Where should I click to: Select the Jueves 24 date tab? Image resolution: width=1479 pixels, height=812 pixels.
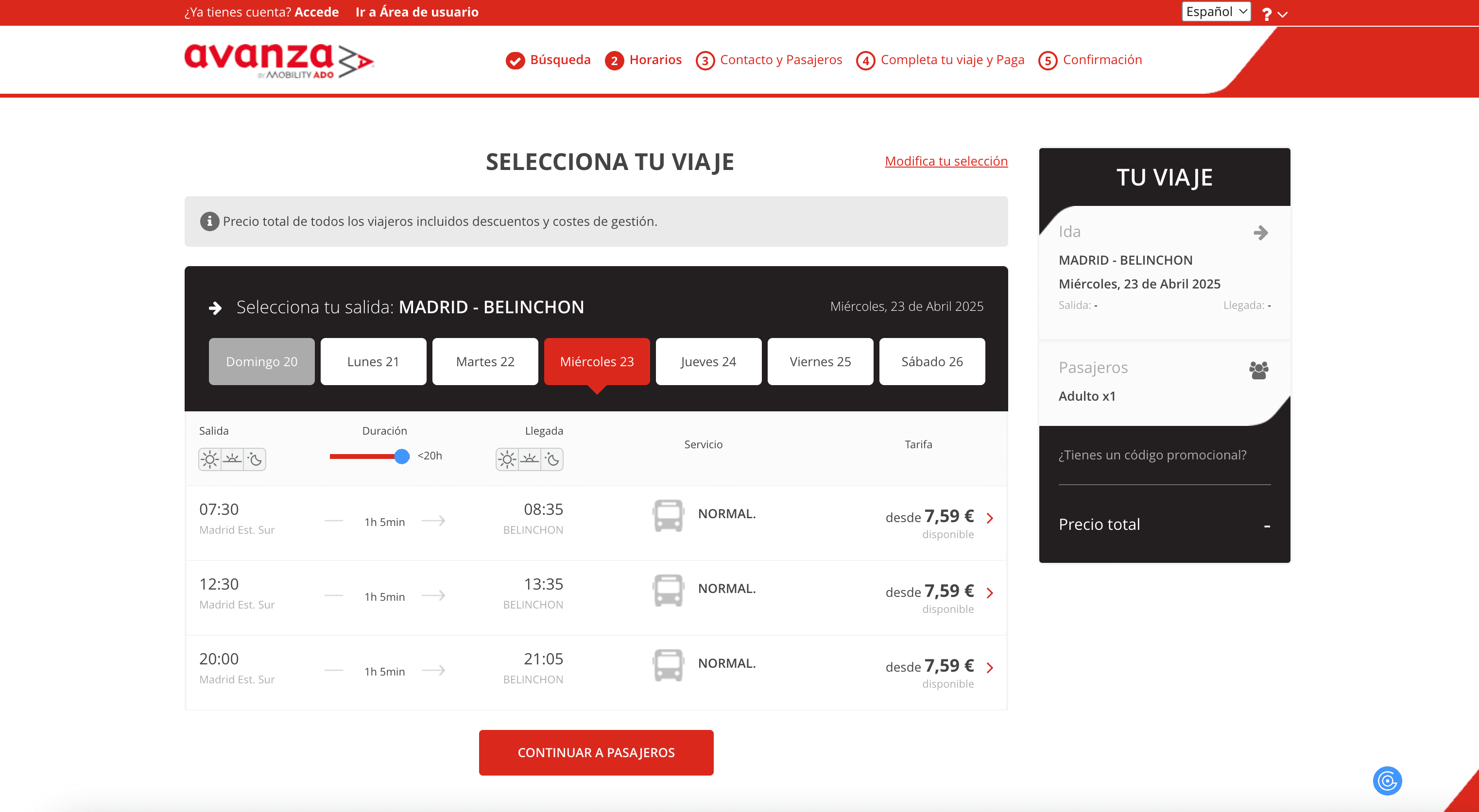click(x=708, y=361)
